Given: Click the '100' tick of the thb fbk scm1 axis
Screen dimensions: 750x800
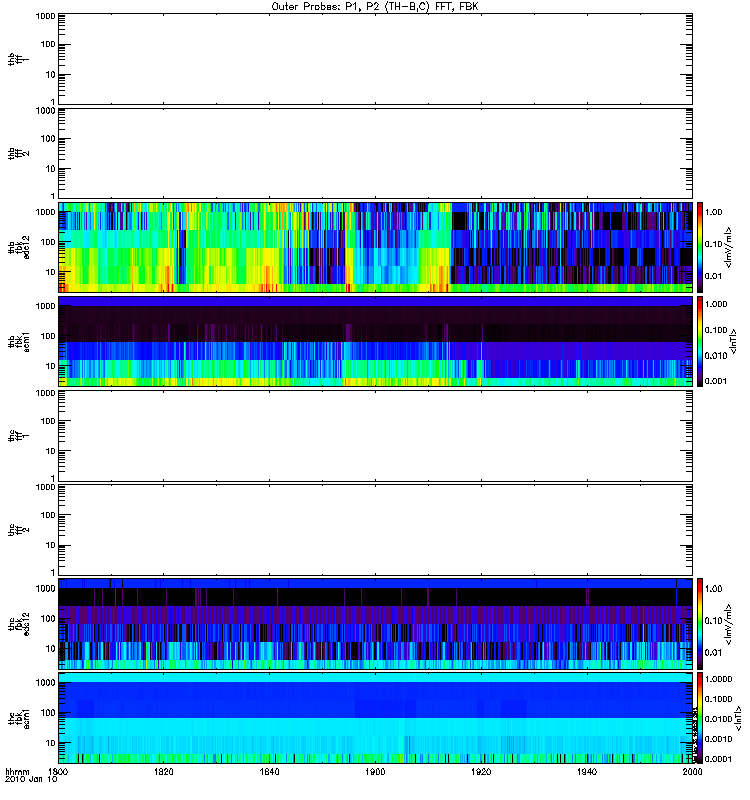Looking at the screenshot, I should [x=48, y=336].
